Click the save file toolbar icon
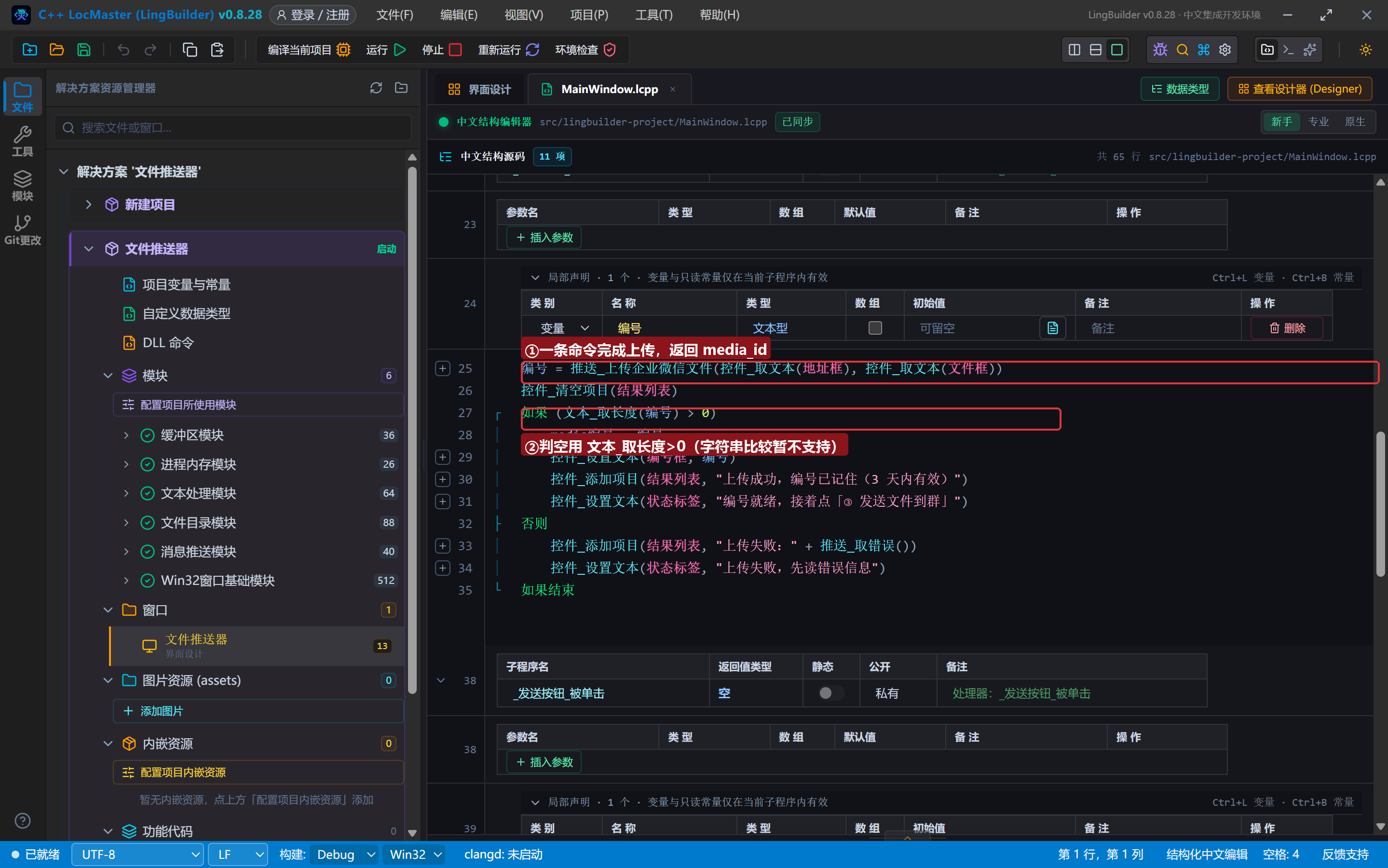Screen dimensions: 1388x868 click(x=84, y=50)
